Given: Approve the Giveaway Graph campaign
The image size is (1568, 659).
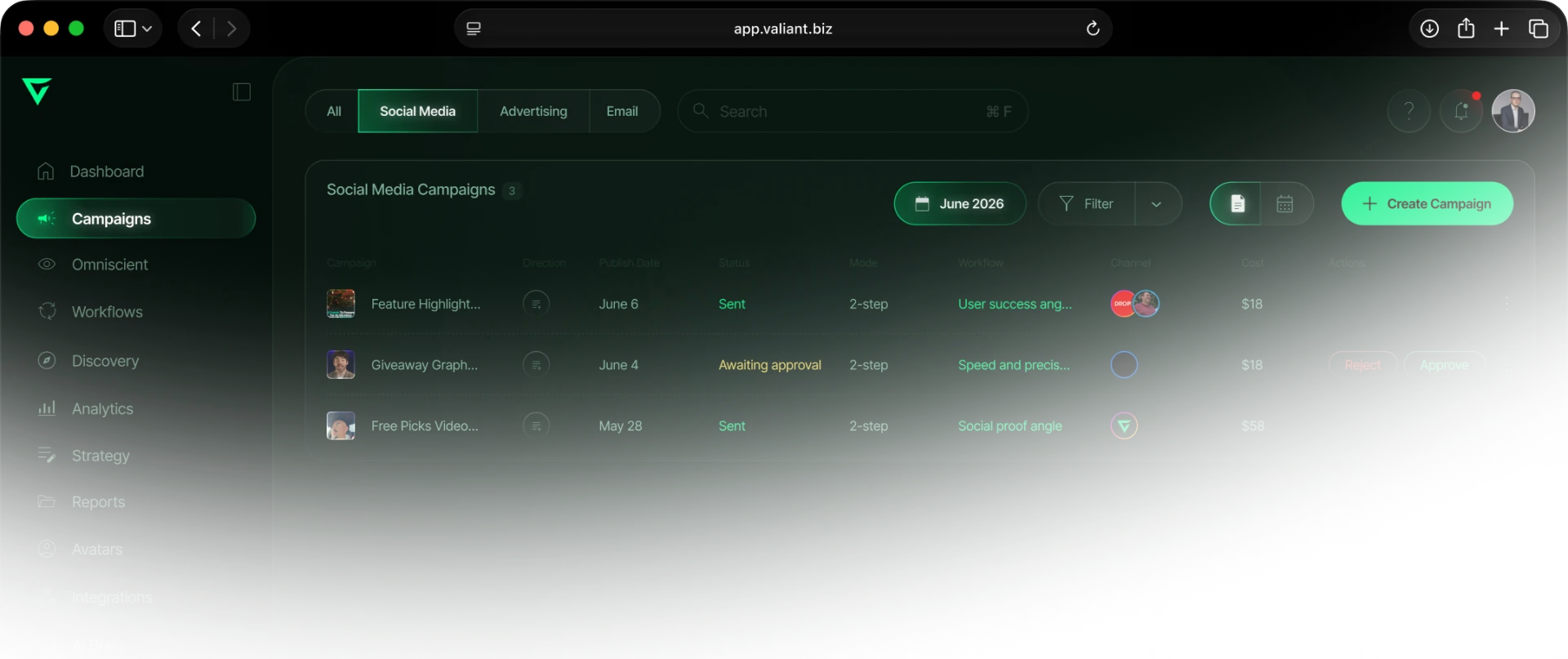Looking at the screenshot, I should (x=1444, y=365).
